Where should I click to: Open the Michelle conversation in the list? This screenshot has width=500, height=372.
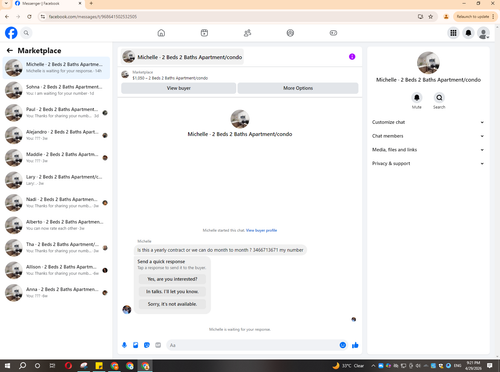click(x=56, y=68)
